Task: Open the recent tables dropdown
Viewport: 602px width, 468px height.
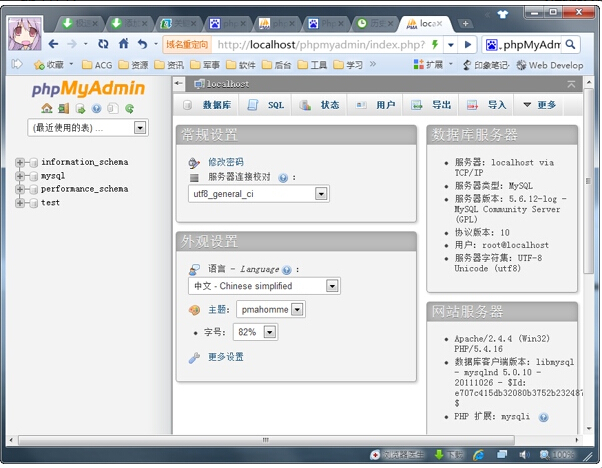Action: (88, 127)
